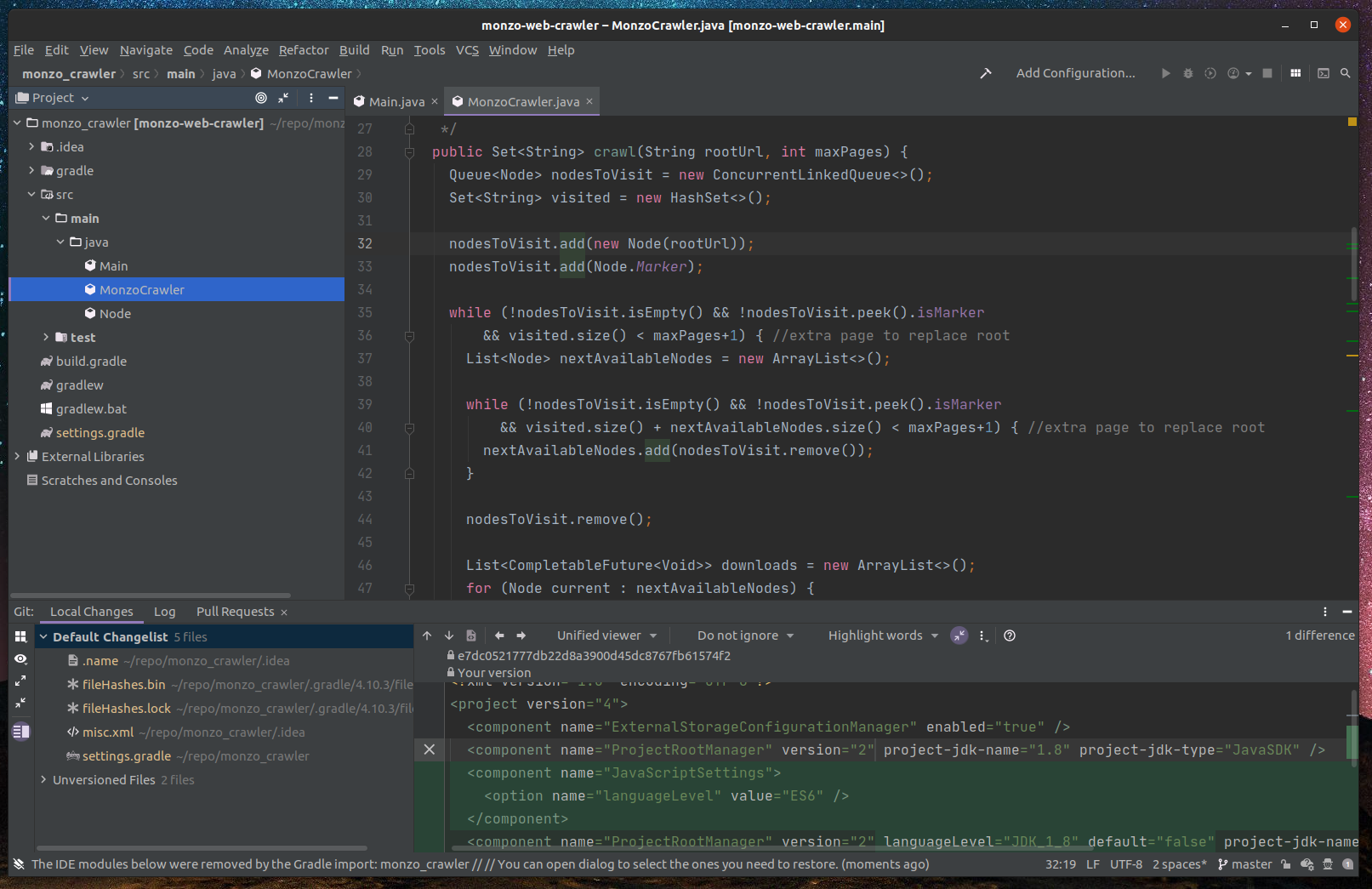
Task: Click the Stop square icon
Action: click(x=1267, y=73)
